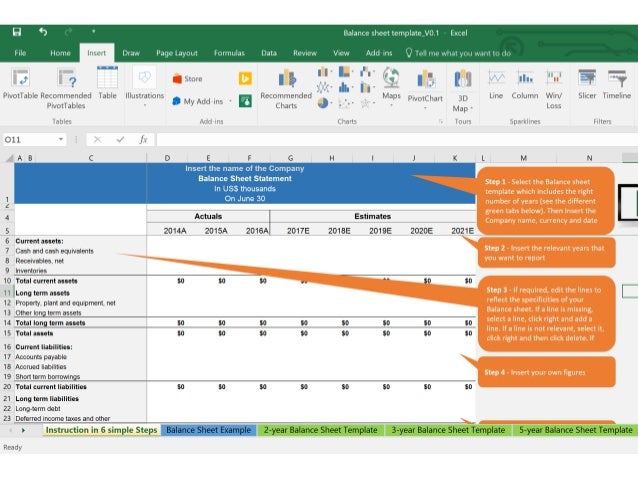Open the Balance Sheet Example sheet tab
The height and width of the screenshot is (479, 638).
click(208, 430)
